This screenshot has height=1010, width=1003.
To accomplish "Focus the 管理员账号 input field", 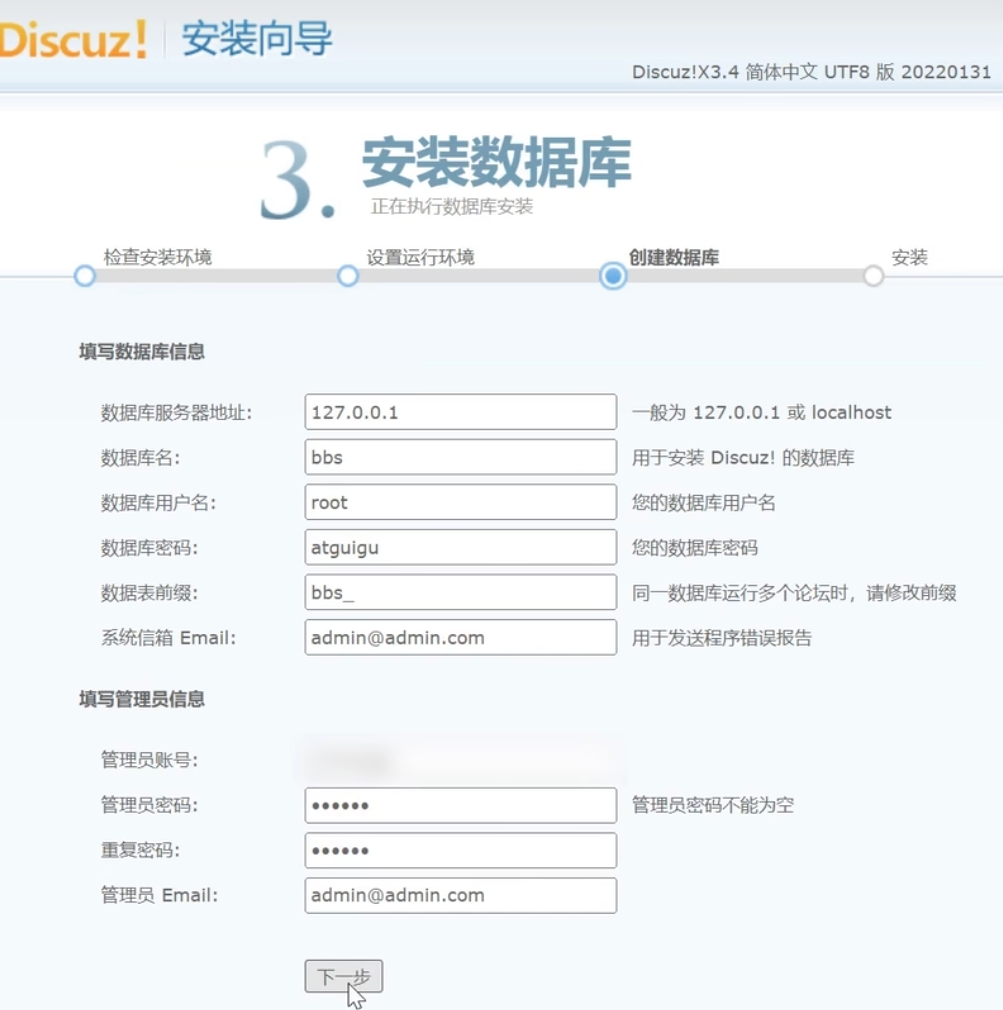I will pyautogui.click(x=460, y=761).
